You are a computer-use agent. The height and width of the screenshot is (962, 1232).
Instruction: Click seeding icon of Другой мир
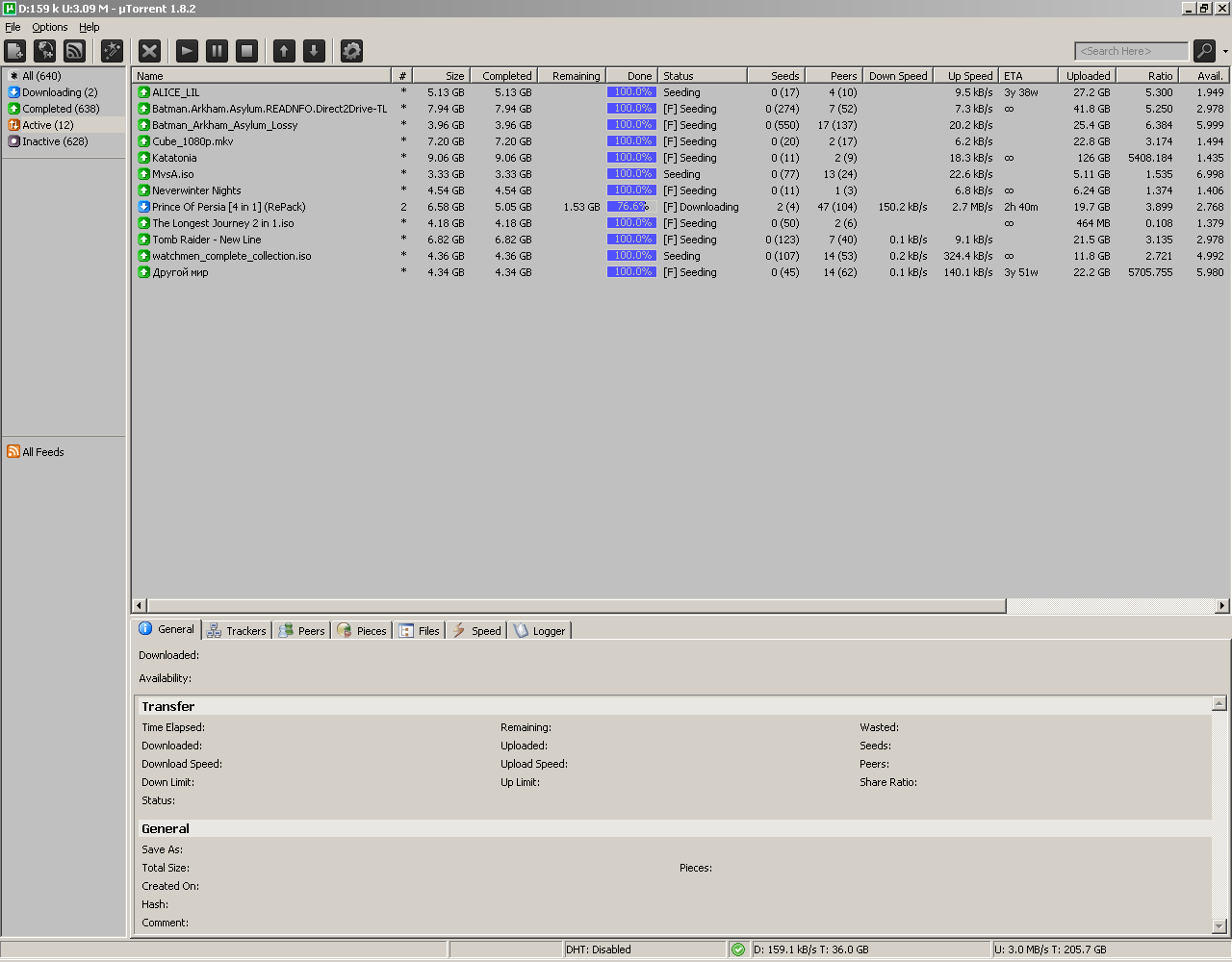click(144, 272)
